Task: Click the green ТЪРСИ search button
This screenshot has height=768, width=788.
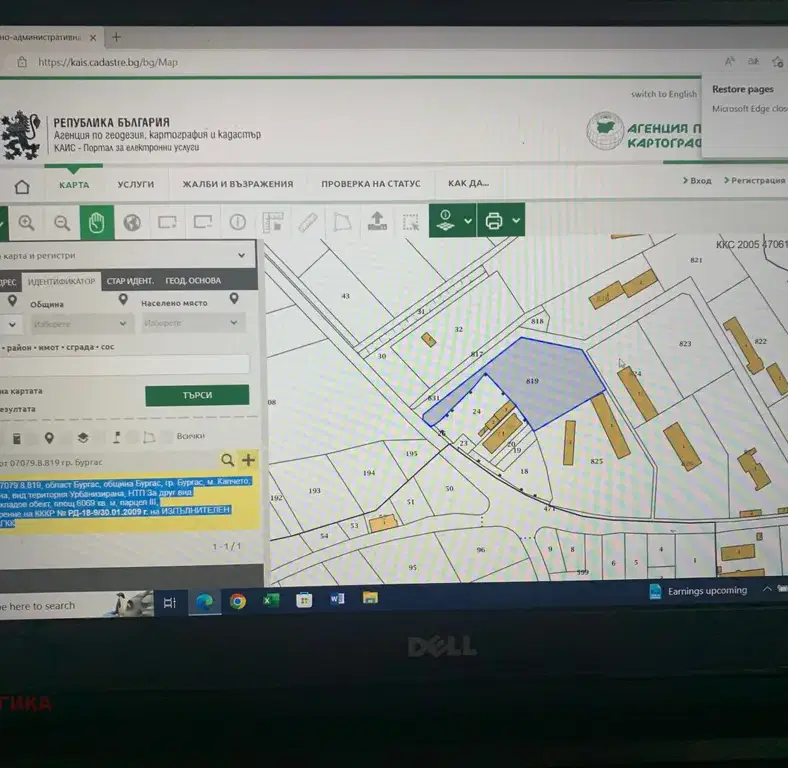Action: (x=197, y=395)
